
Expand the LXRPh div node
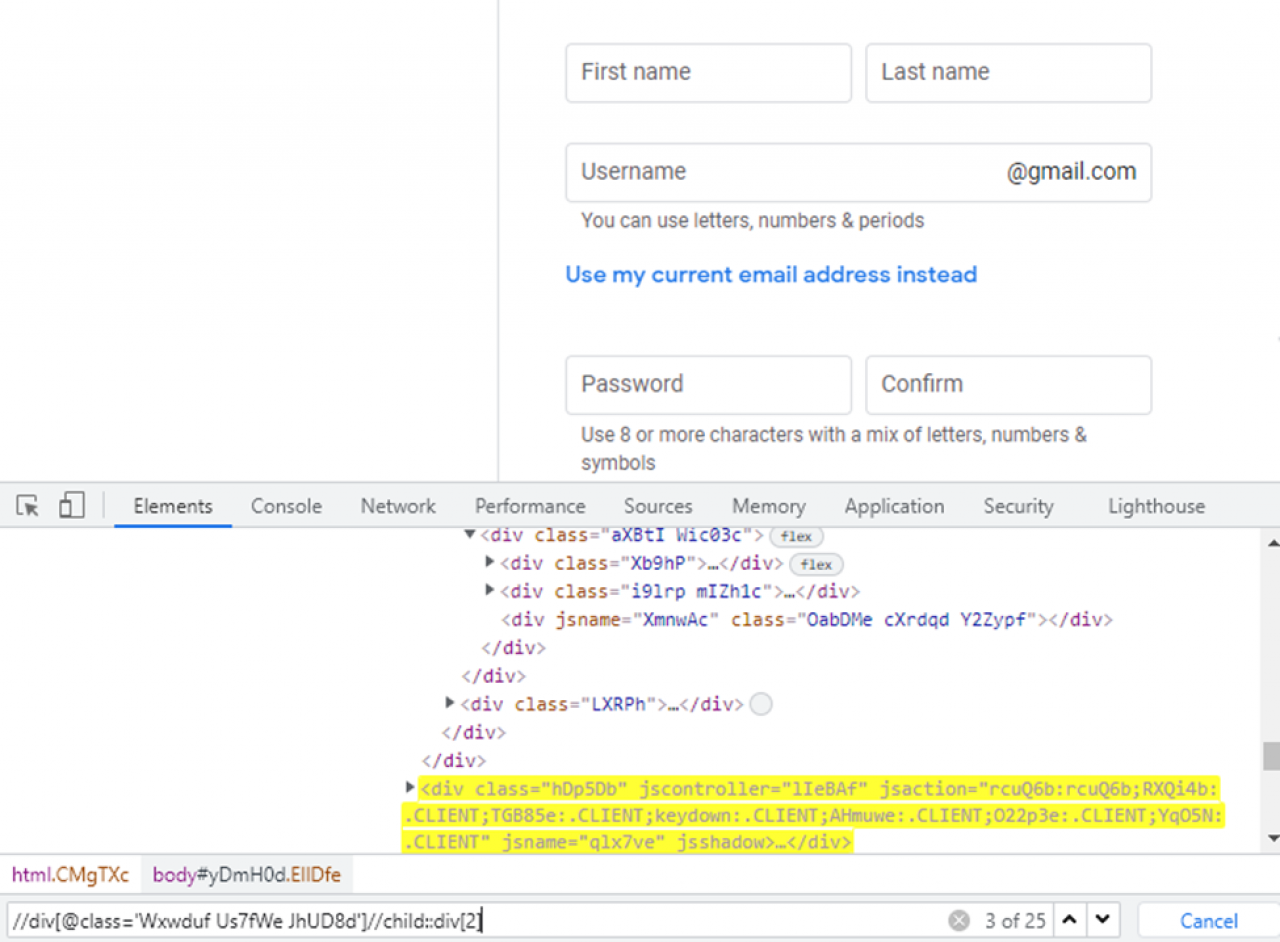450,703
